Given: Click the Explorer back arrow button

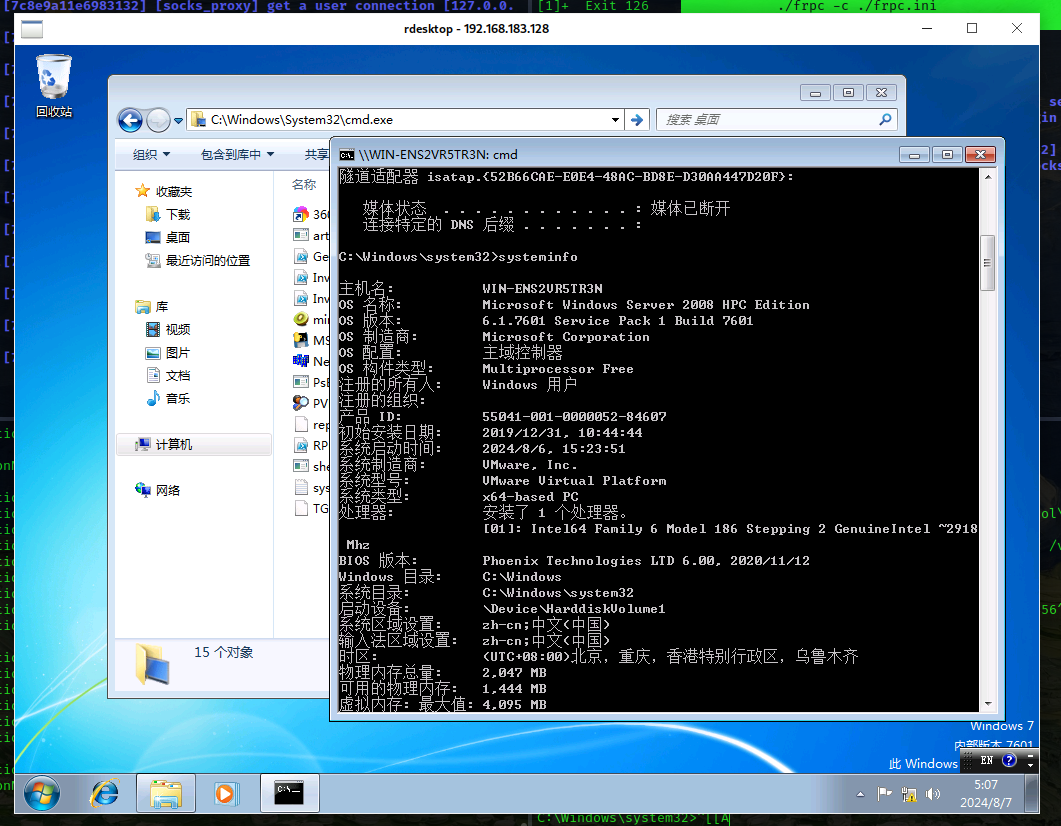Looking at the screenshot, I should (x=130, y=120).
